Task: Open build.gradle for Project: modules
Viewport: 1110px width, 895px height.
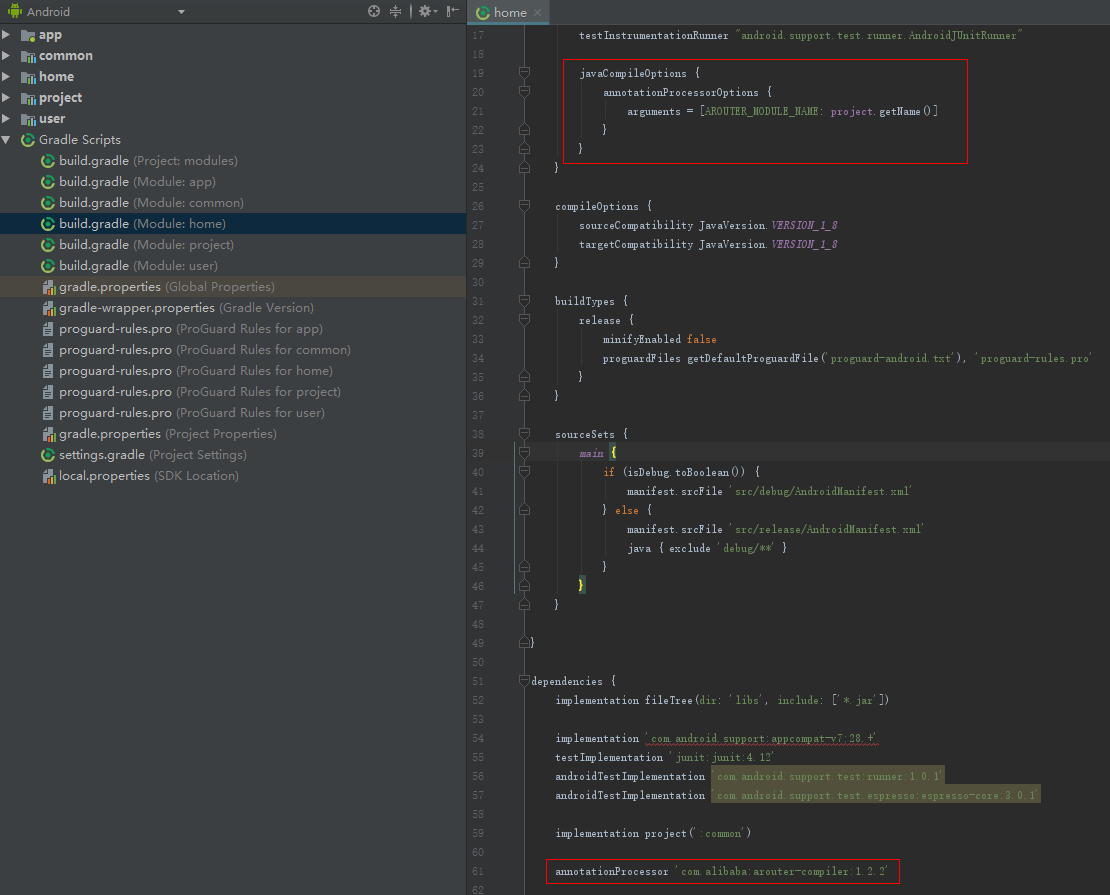Action: 147,161
